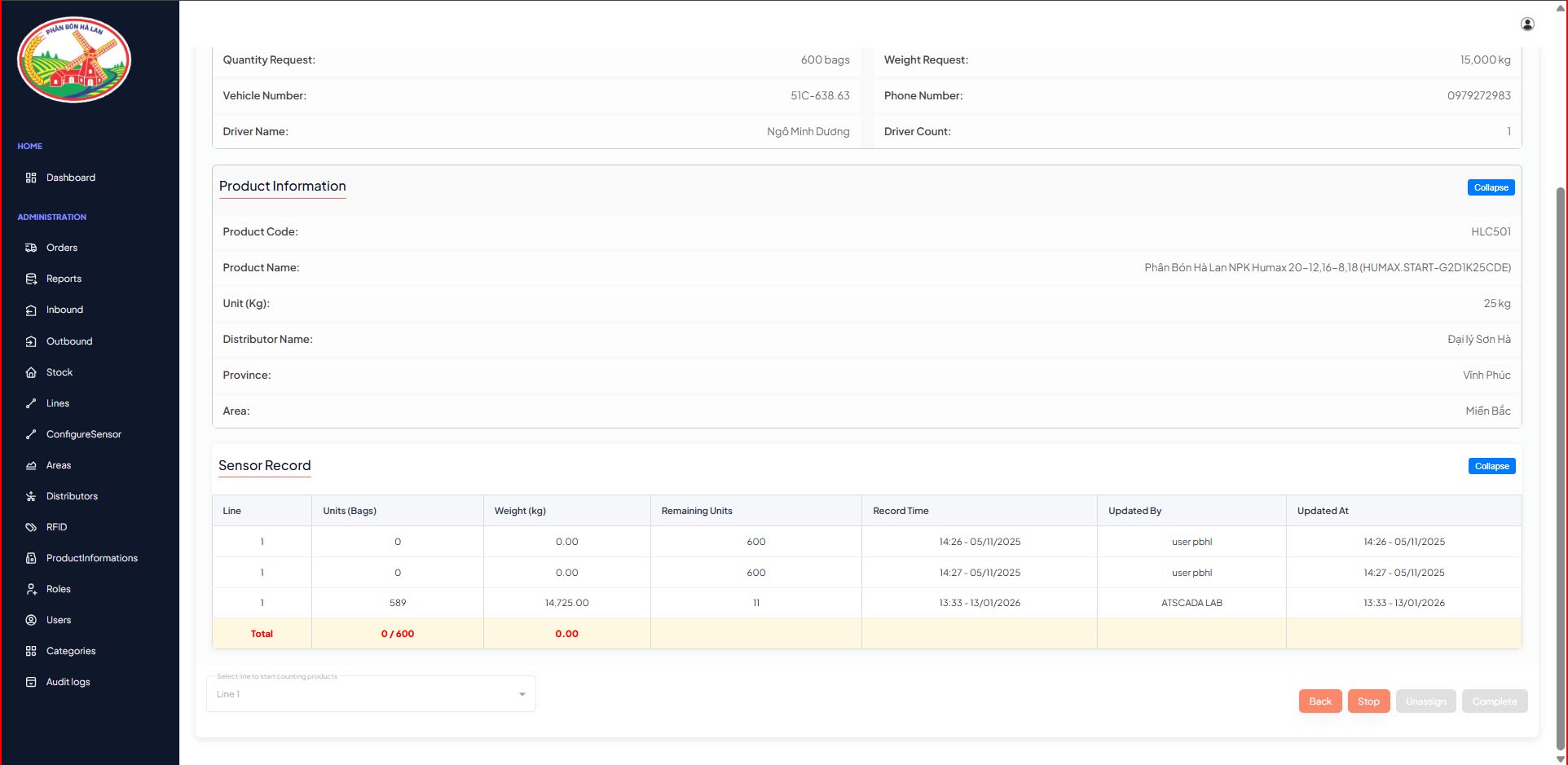The height and width of the screenshot is (765, 1568).
Task: Click the Complete button
Action: 1494,701
